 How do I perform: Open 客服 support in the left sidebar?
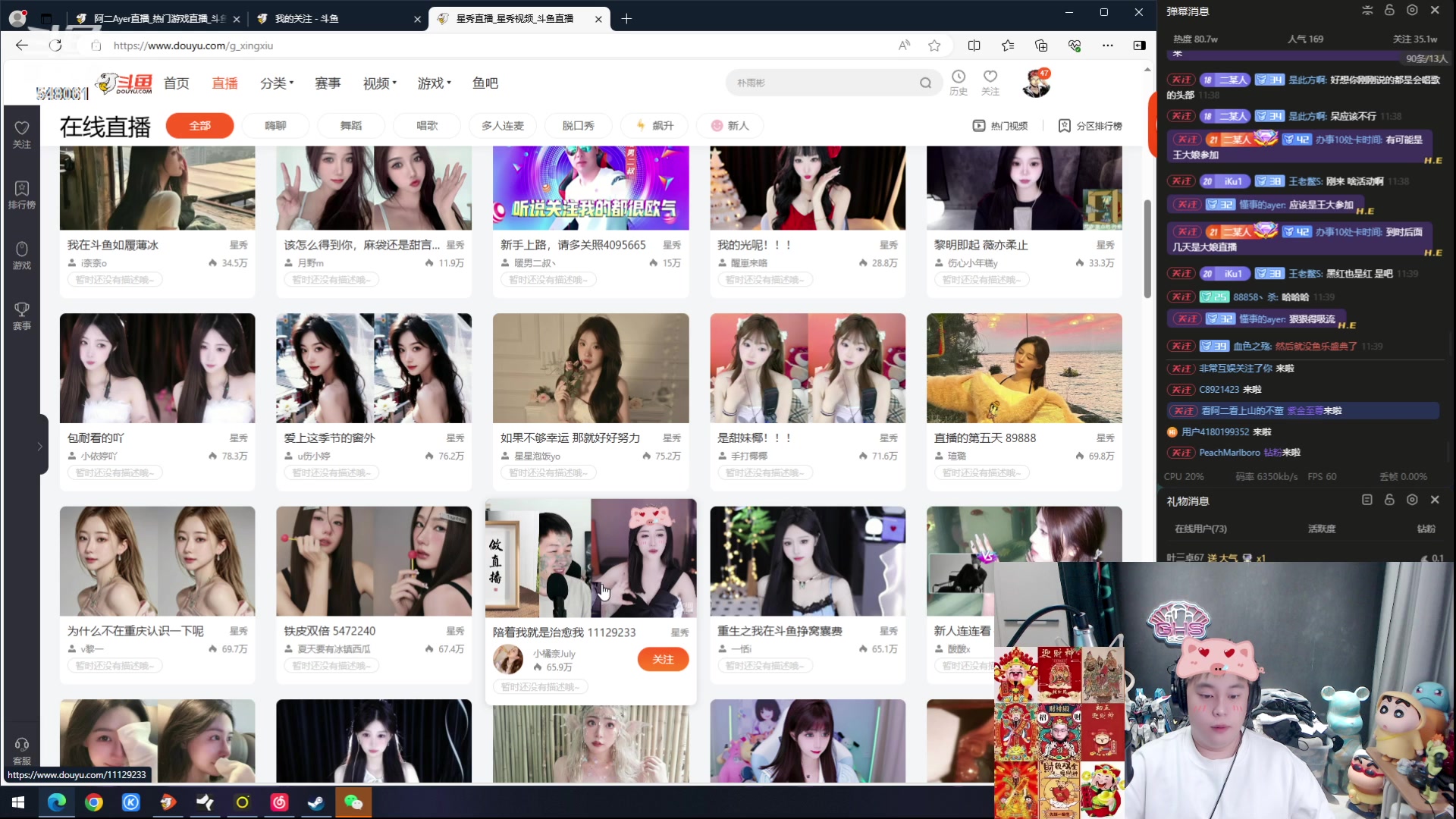click(x=22, y=752)
